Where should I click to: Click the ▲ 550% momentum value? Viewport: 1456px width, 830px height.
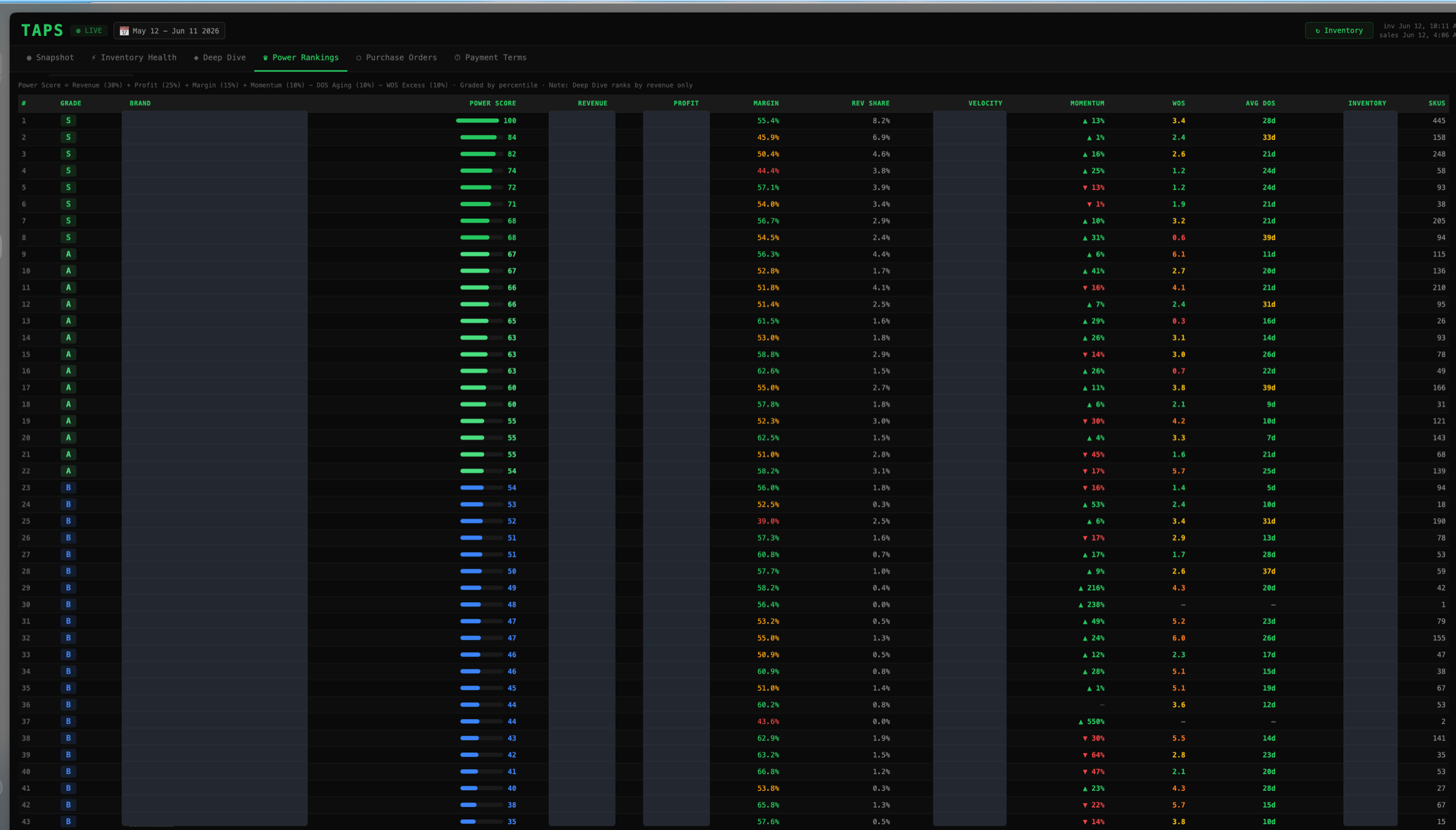1091,722
